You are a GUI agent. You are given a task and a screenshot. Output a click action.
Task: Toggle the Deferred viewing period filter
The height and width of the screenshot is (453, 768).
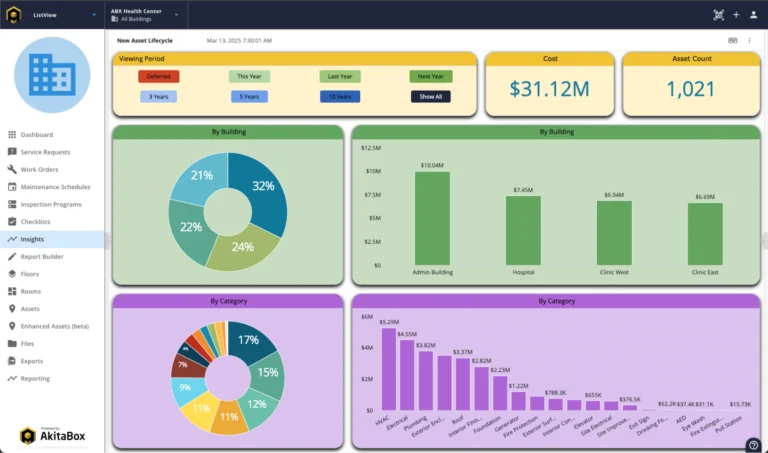click(158, 76)
